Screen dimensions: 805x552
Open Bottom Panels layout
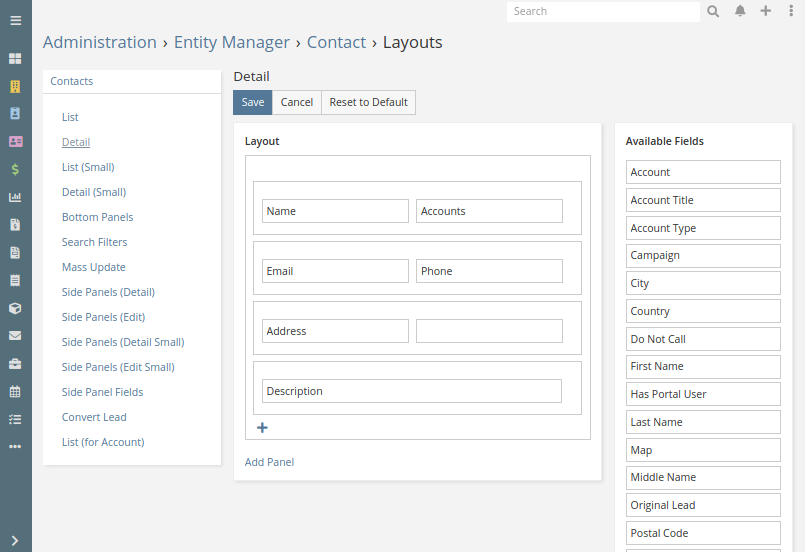(x=98, y=217)
